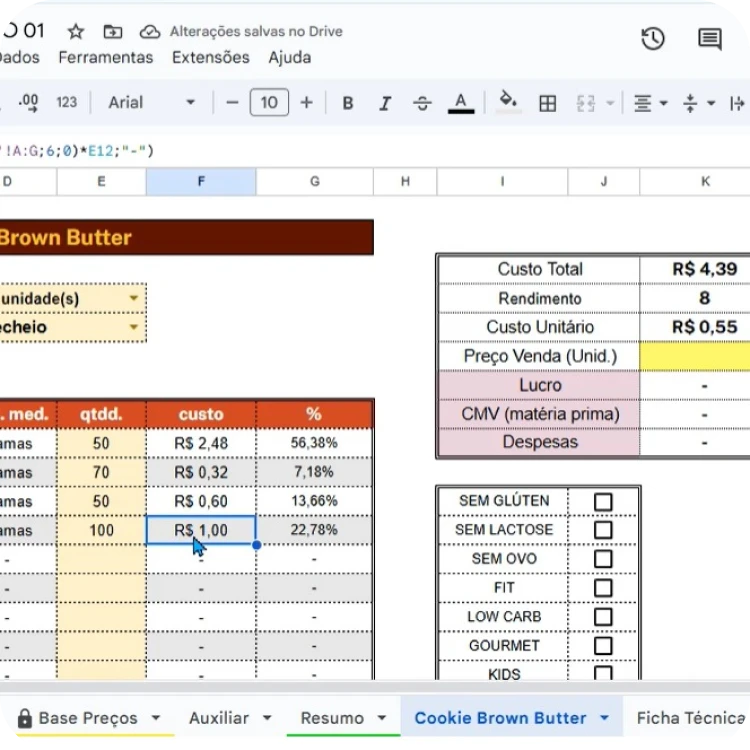The height and width of the screenshot is (750, 750).
Task: Open the unidade(s) cell dropdown
Action: pyautogui.click(x=134, y=298)
